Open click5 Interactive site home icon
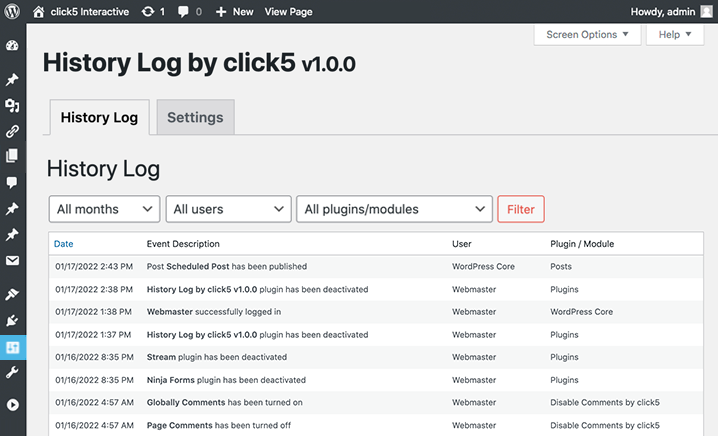718x436 pixels. (x=38, y=11)
